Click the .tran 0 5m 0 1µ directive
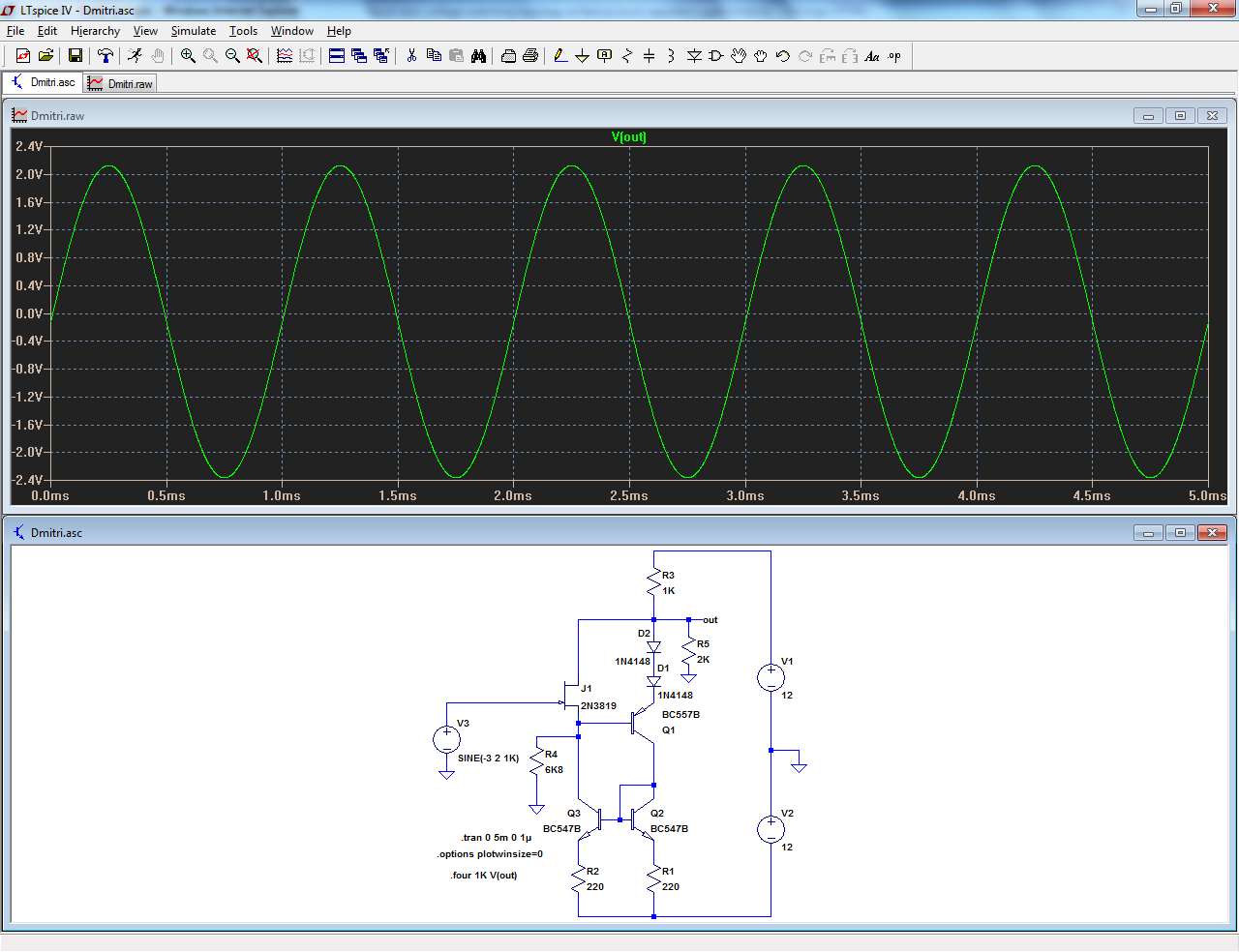The image size is (1239, 952). [497, 838]
